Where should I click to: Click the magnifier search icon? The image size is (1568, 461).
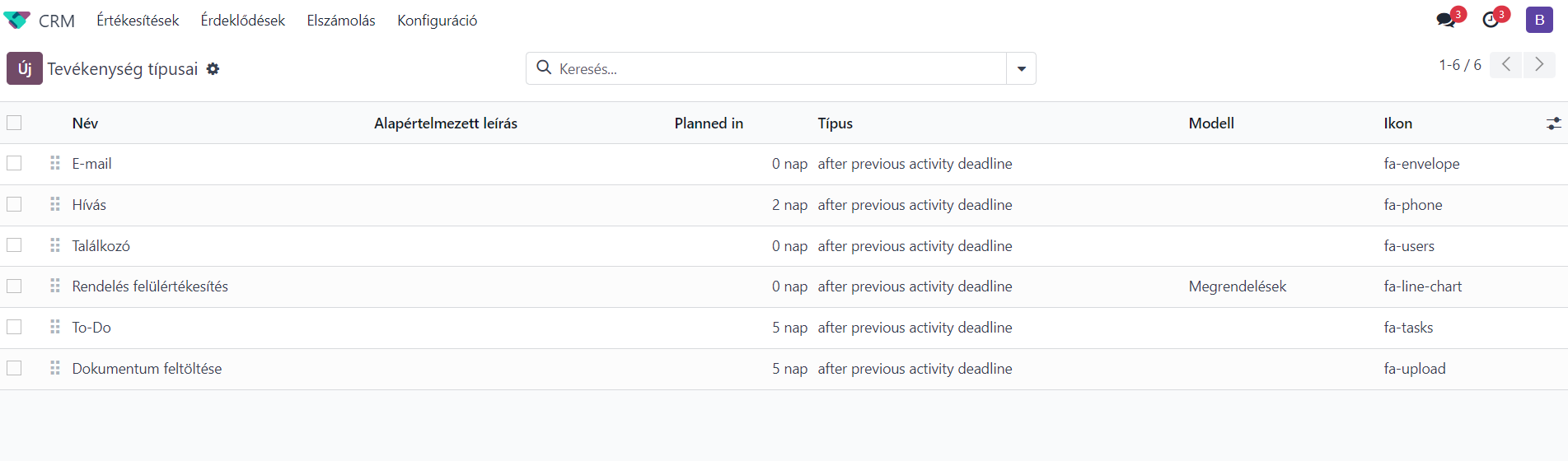544,68
